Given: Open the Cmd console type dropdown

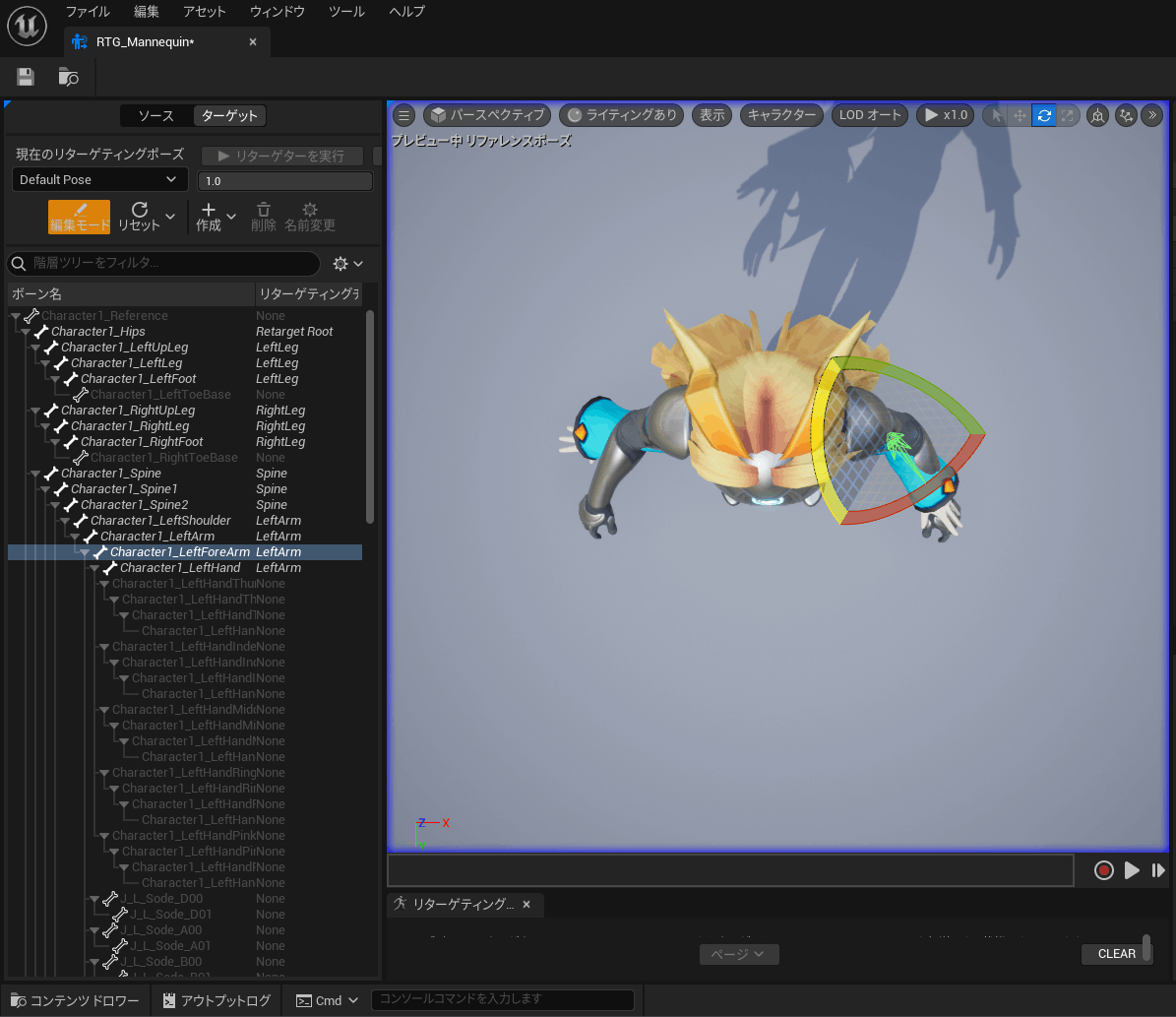Looking at the screenshot, I should (x=327, y=1000).
